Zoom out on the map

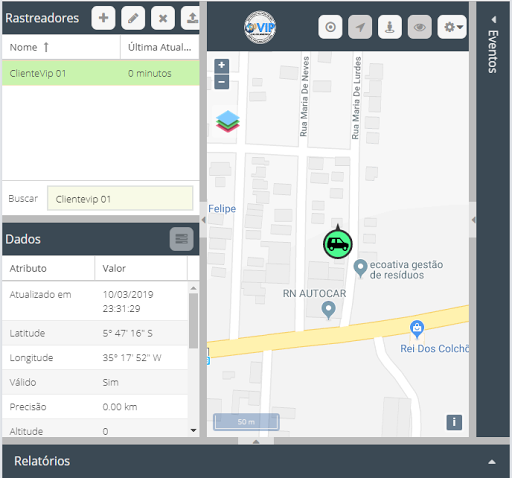(222, 82)
